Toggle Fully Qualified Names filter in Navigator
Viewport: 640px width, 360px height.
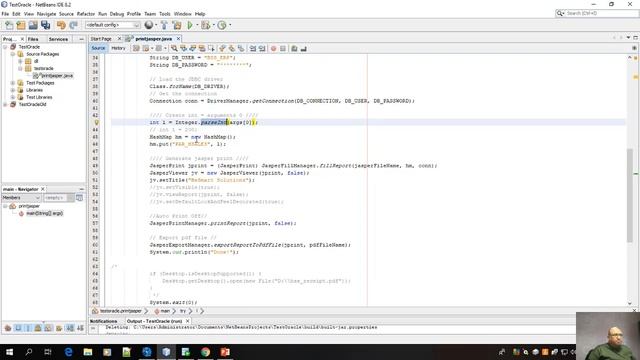pyautogui.click(x=59, y=328)
